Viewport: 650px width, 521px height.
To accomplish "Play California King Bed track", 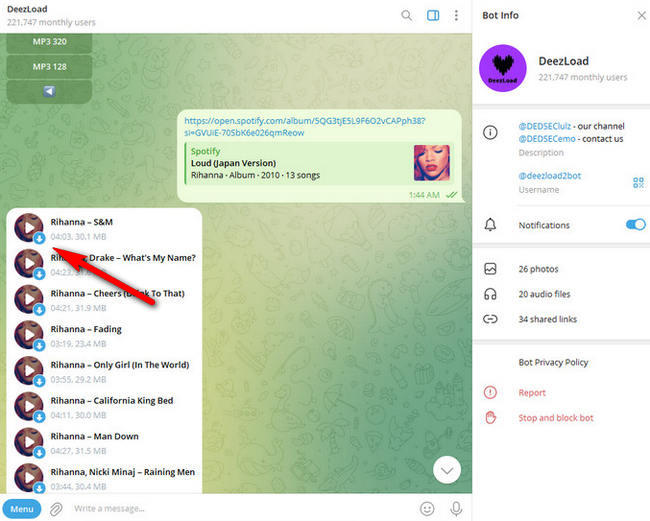I will 29,406.
